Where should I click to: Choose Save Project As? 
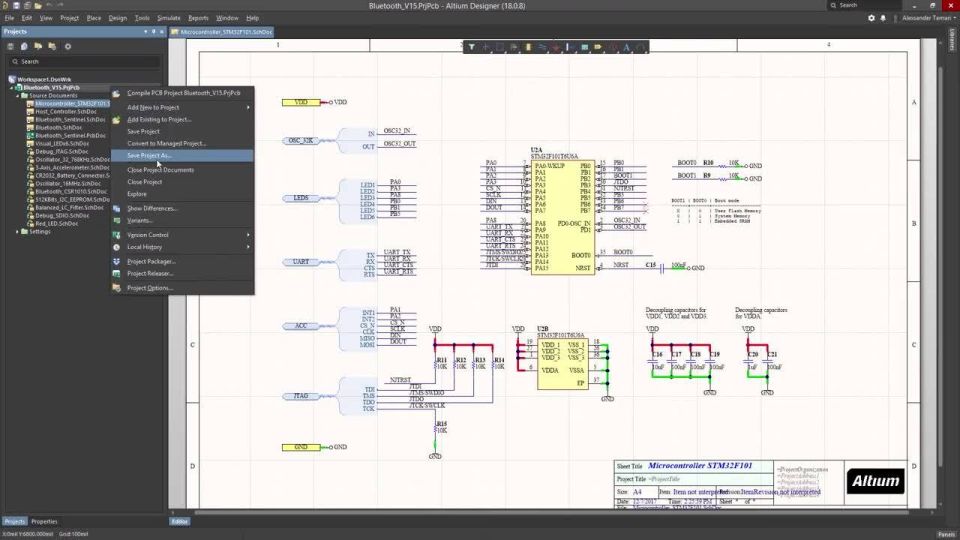tap(182, 156)
